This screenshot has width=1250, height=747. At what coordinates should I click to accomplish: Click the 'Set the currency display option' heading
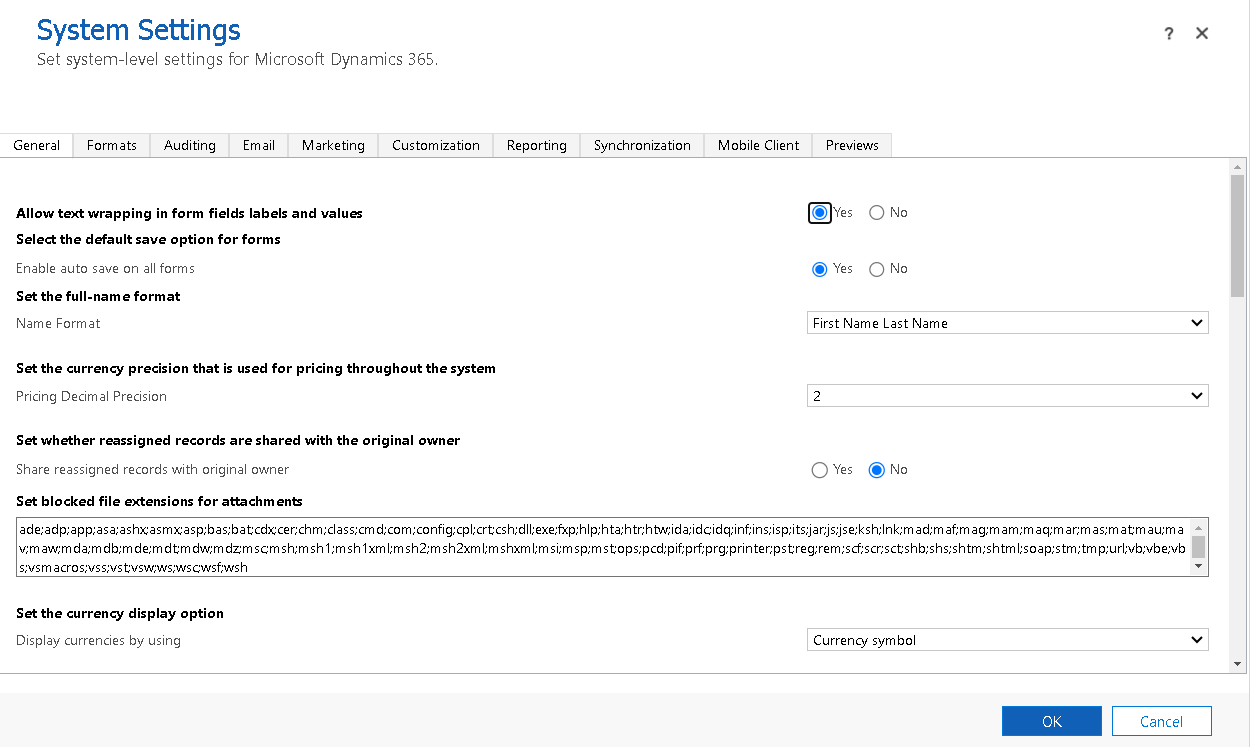120,613
